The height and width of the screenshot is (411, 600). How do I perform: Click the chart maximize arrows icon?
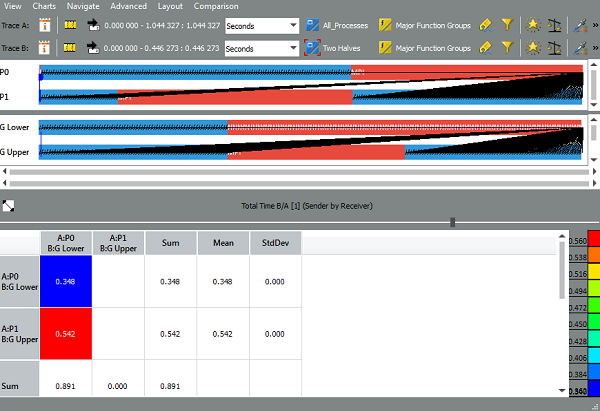(x=8, y=206)
